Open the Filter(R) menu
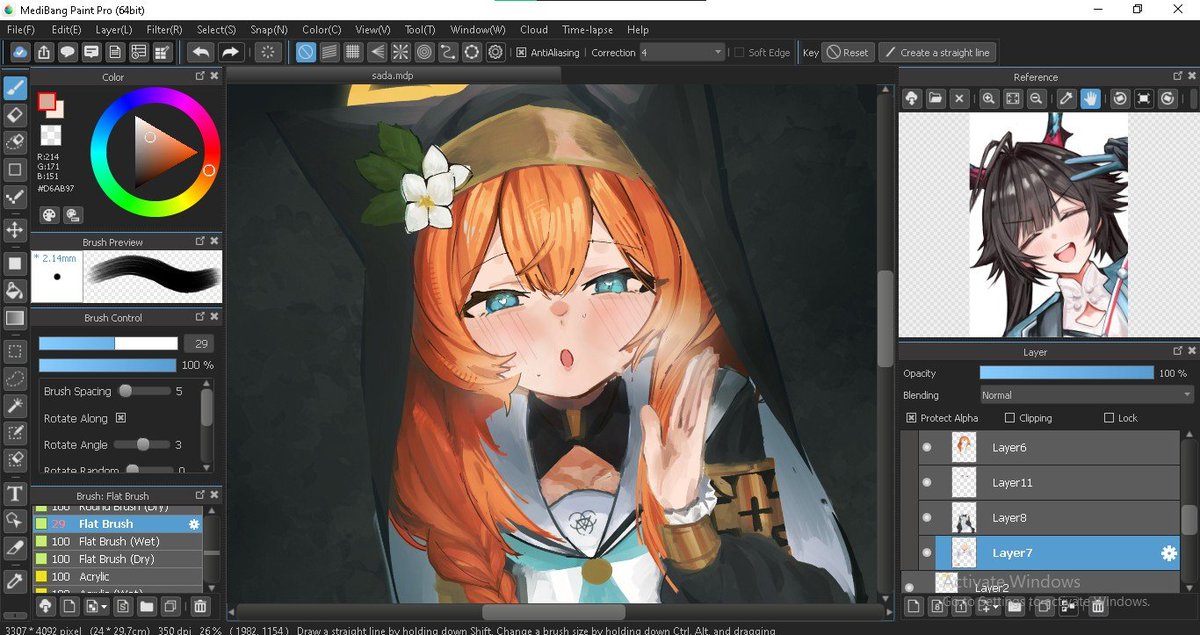The image size is (1200, 635). point(164,30)
